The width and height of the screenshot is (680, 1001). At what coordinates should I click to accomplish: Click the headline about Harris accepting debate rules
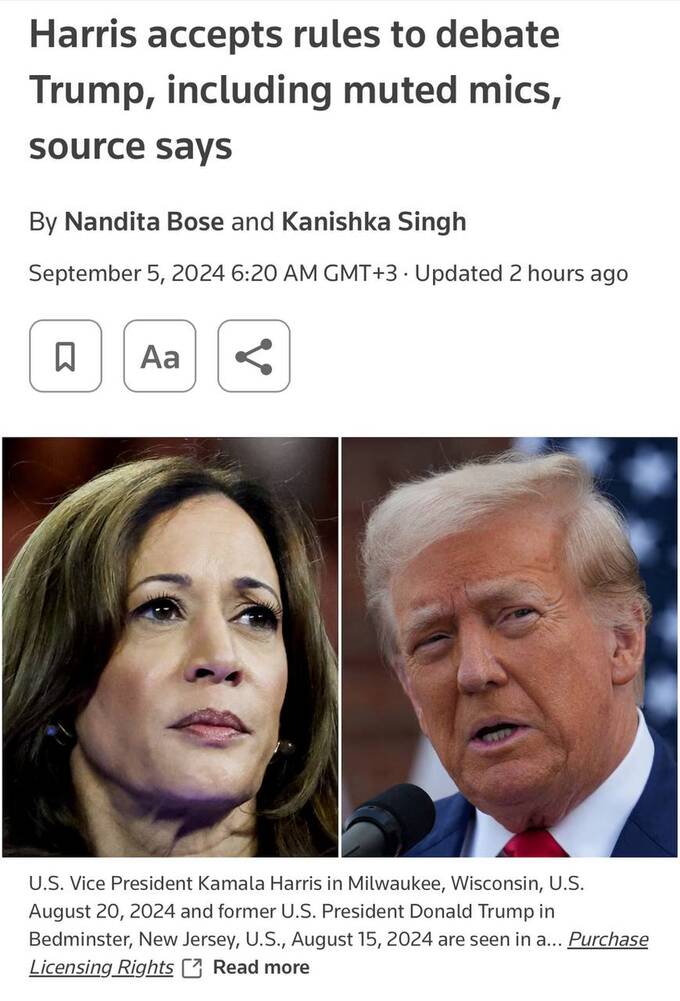tap(295, 90)
